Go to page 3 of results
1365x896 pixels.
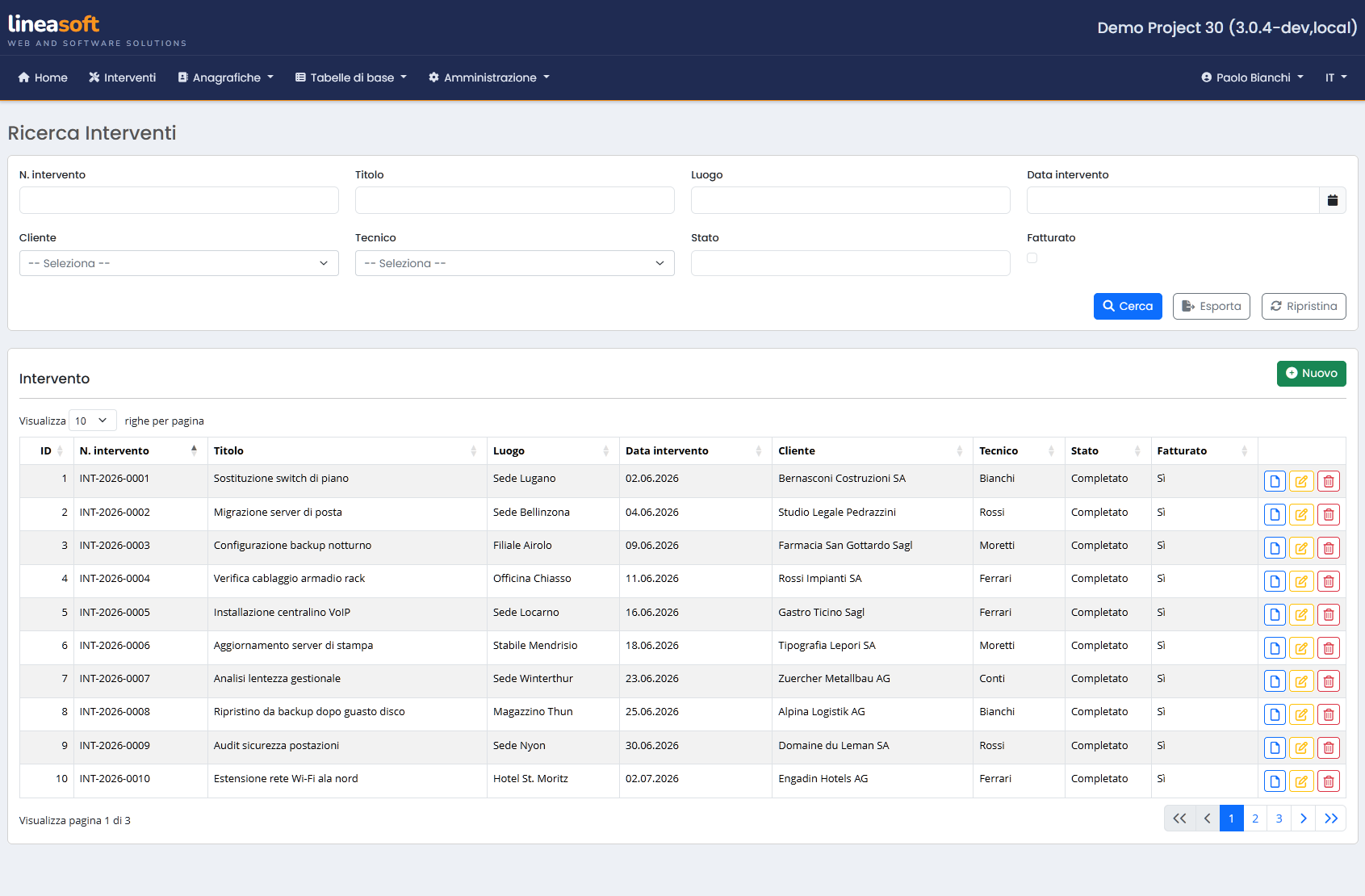(1279, 819)
